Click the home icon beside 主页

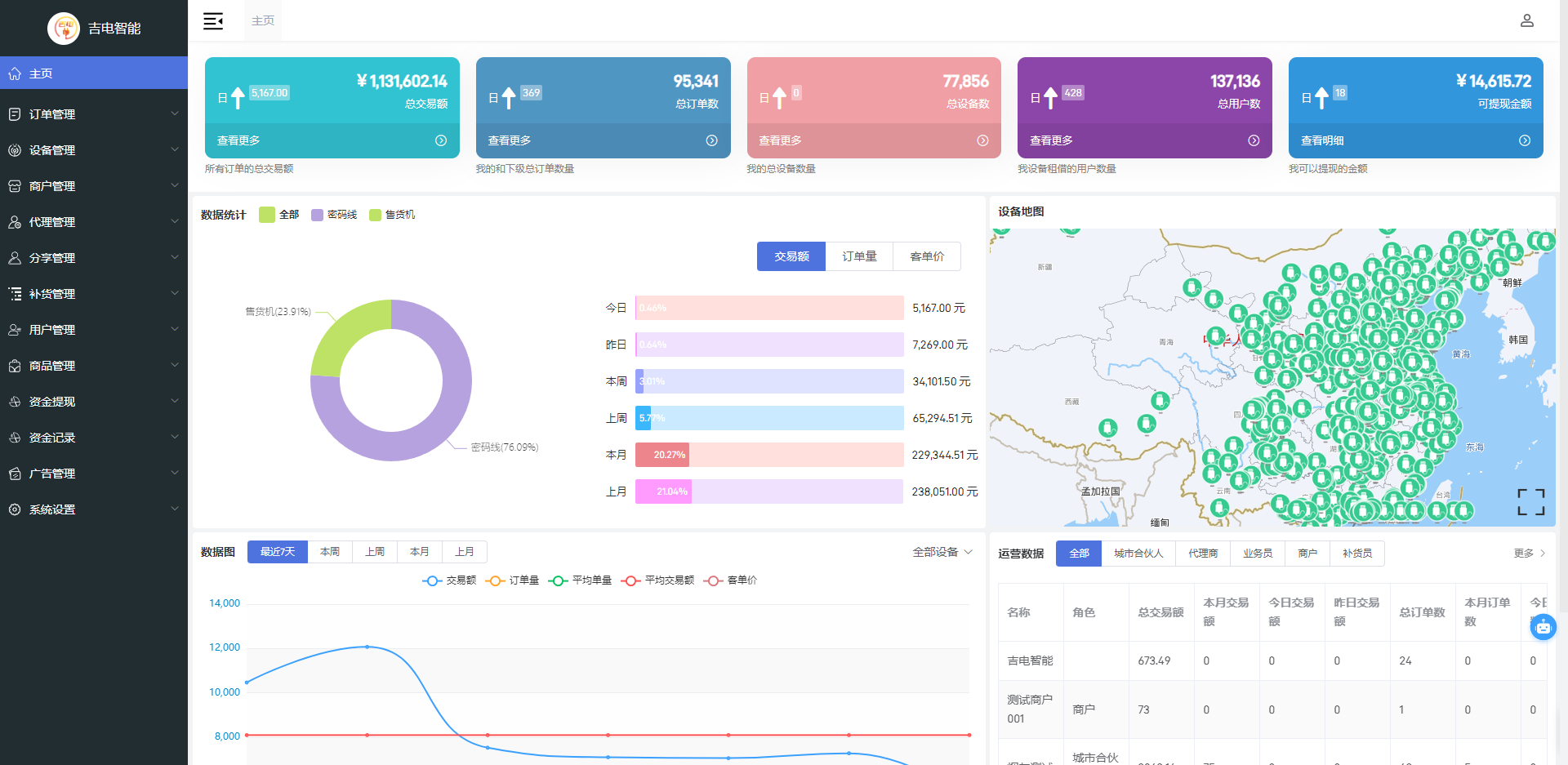click(x=15, y=73)
